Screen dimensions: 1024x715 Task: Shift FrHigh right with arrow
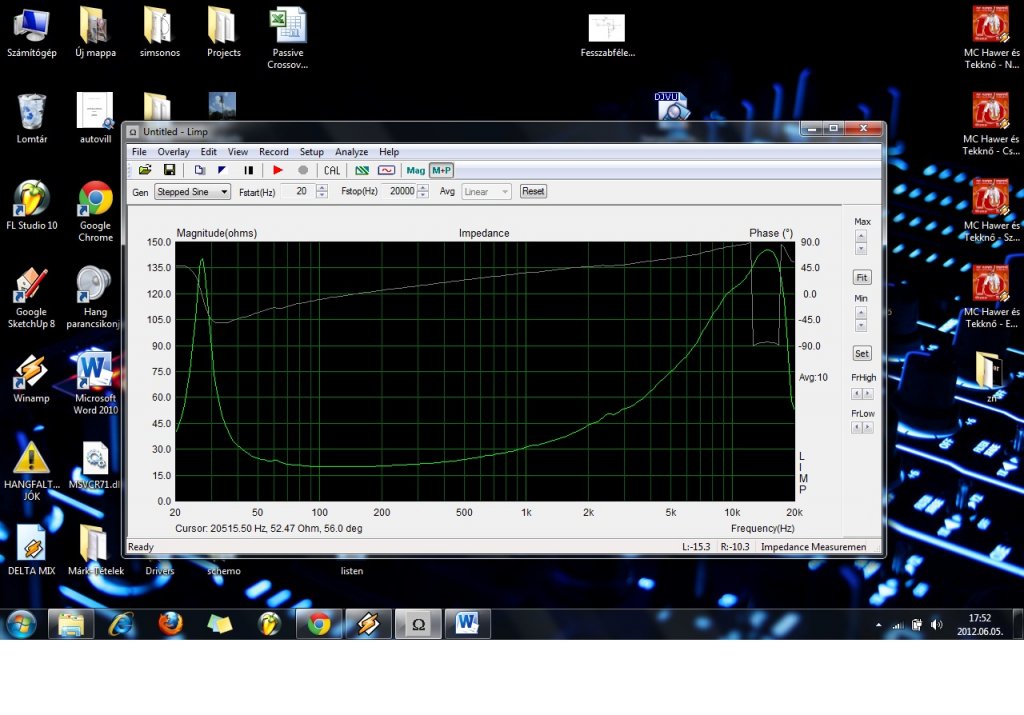(x=867, y=394)
